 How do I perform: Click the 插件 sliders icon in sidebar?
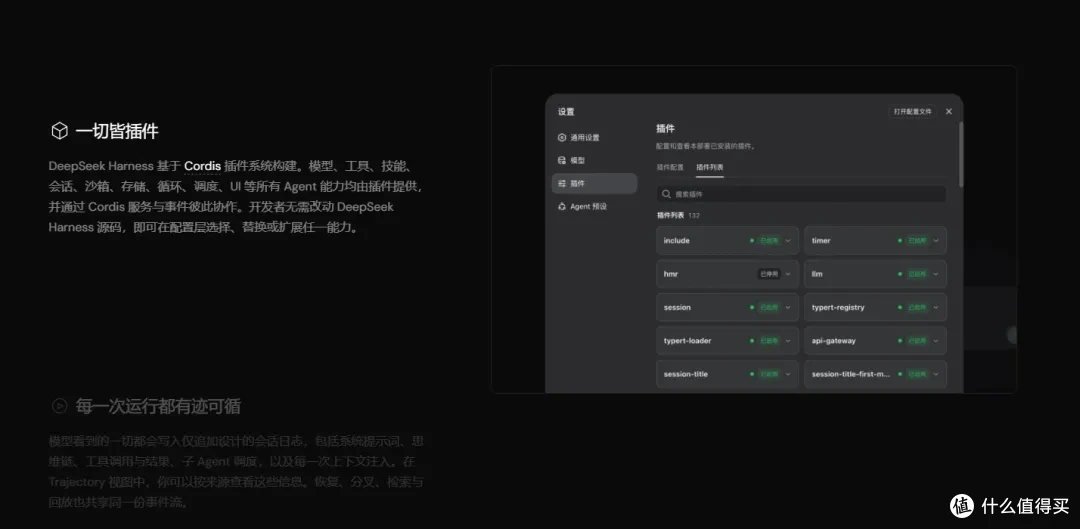562,184
